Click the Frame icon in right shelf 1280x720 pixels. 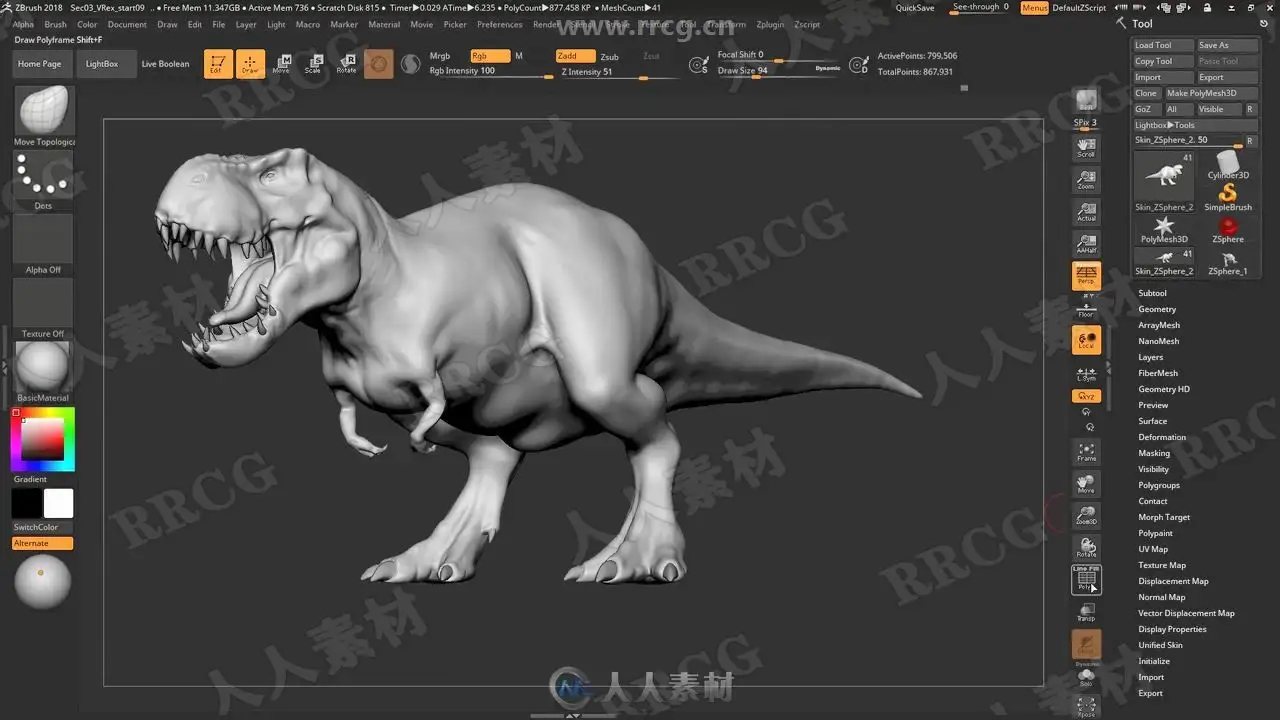tap(1086, 453)
